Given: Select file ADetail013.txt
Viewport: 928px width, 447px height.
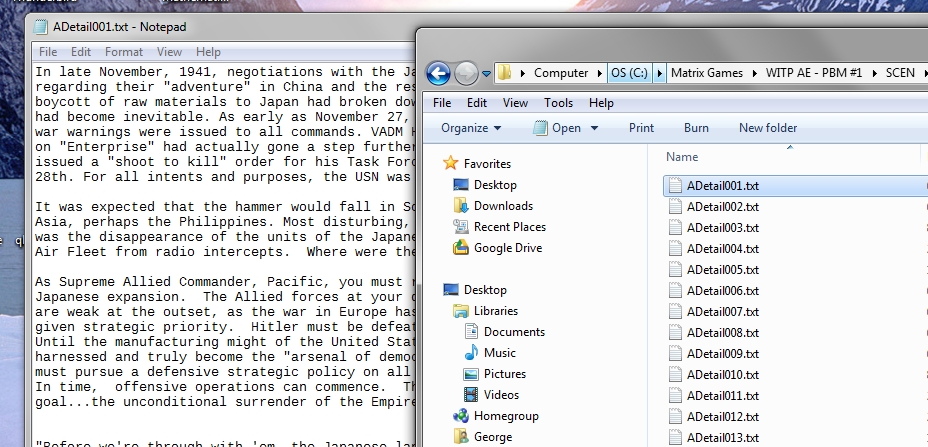Looking at the screenshot, I should pos(723,438).
